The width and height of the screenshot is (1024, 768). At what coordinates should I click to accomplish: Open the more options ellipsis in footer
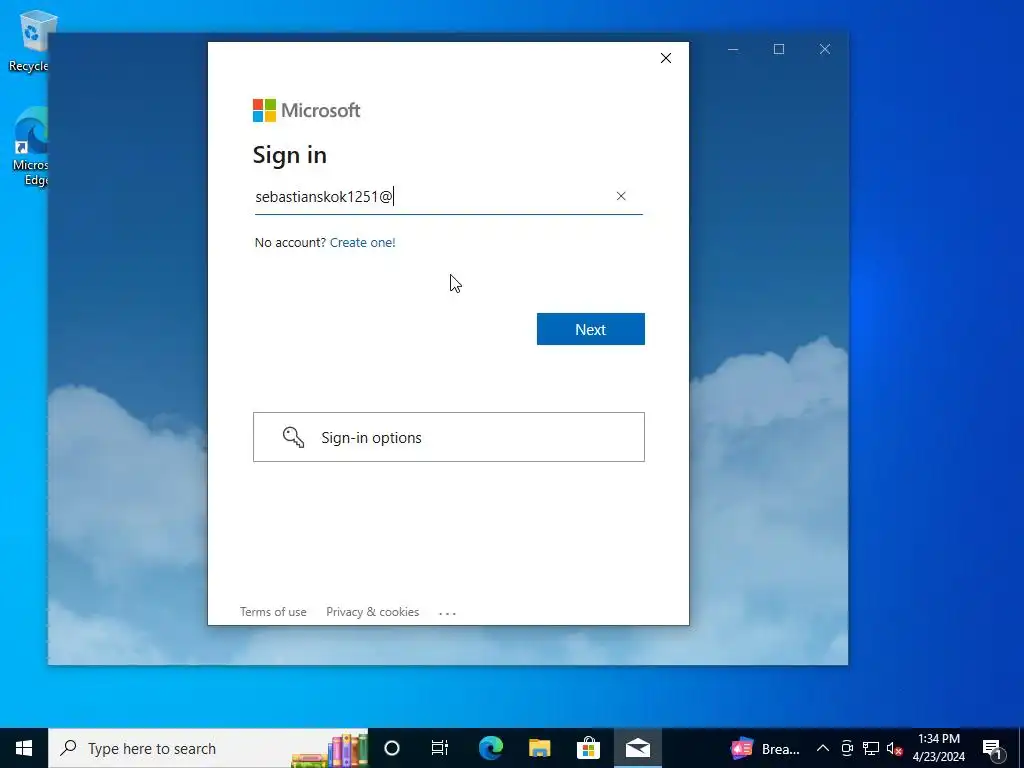tap(447, 613)
